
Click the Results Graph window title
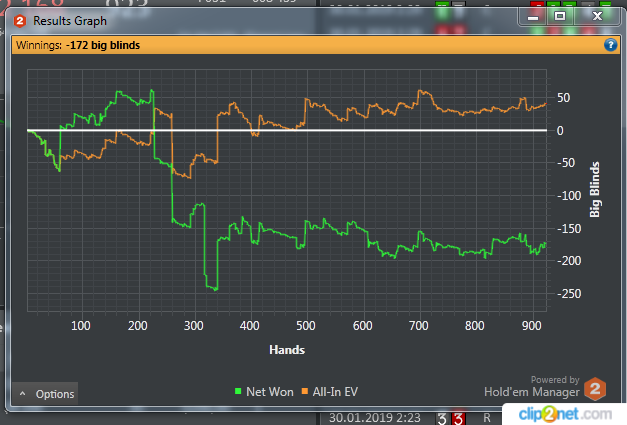(x=70, y=21)
